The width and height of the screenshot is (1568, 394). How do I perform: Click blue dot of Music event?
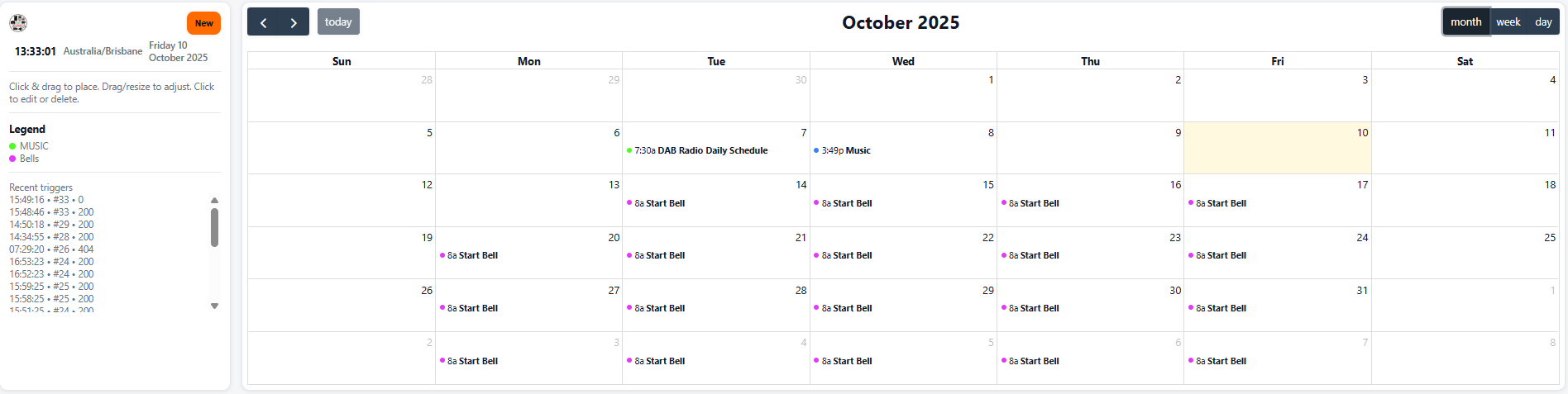(816, 150)
